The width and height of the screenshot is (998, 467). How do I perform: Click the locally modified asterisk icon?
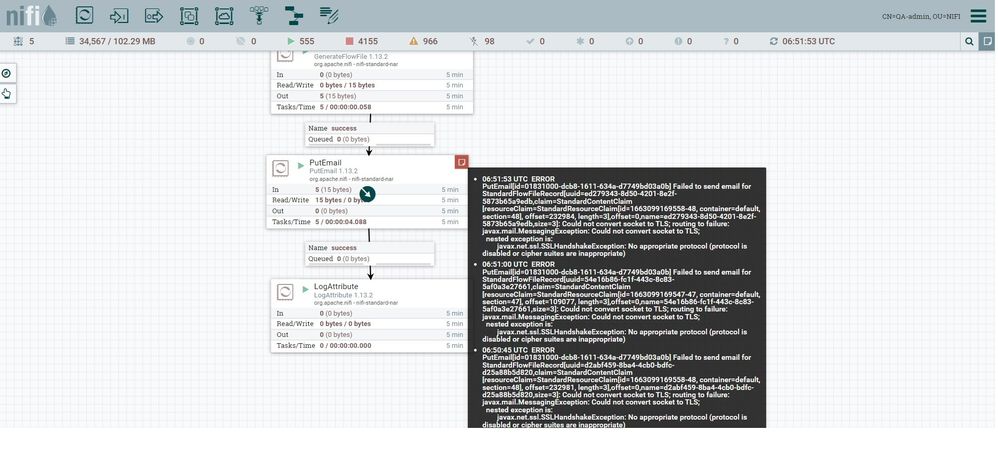[580, 41]
